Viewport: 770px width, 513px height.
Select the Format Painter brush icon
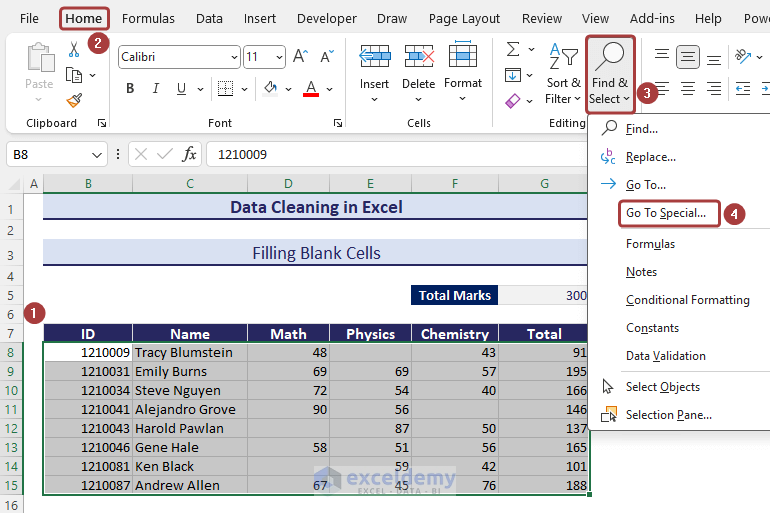(74, 101)
